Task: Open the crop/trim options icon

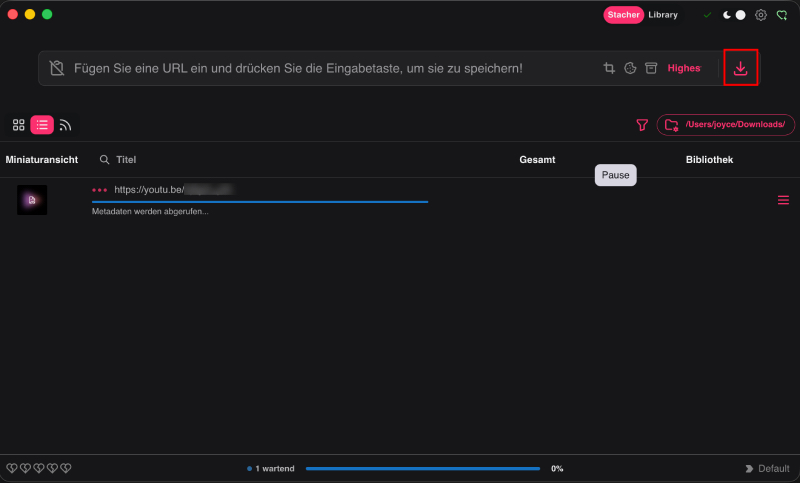Action: 609,68
